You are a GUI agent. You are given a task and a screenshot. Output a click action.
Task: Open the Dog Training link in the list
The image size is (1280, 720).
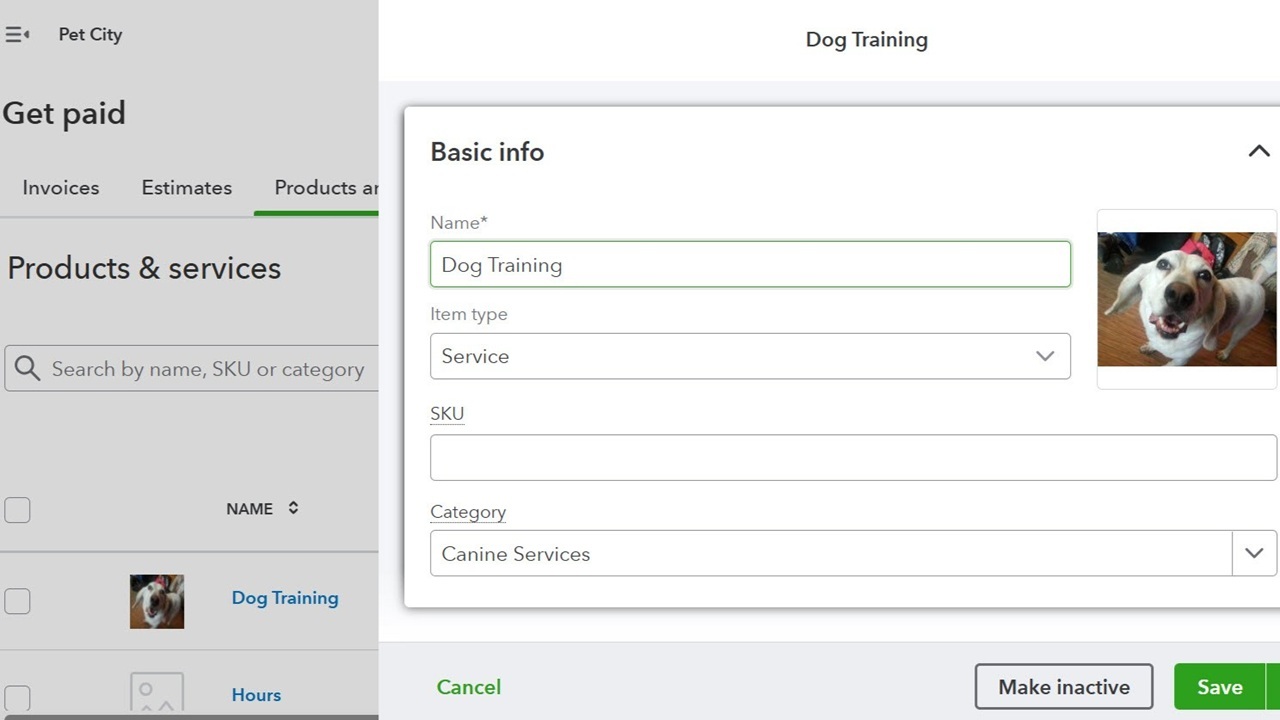click(285, 598)
